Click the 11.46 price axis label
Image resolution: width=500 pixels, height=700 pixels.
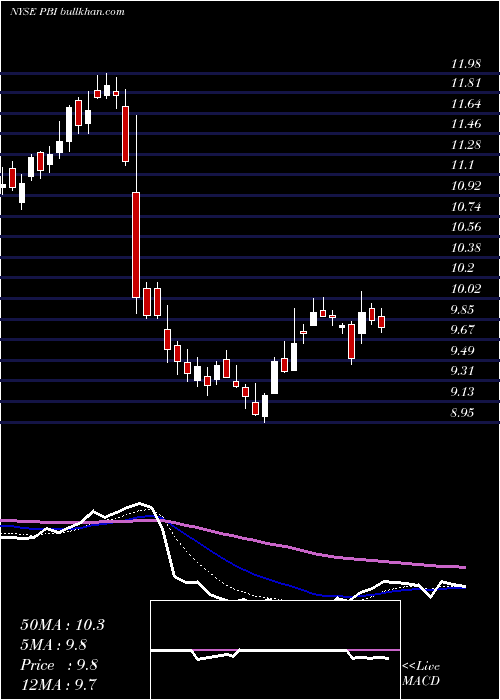click(x=466, y=124)
